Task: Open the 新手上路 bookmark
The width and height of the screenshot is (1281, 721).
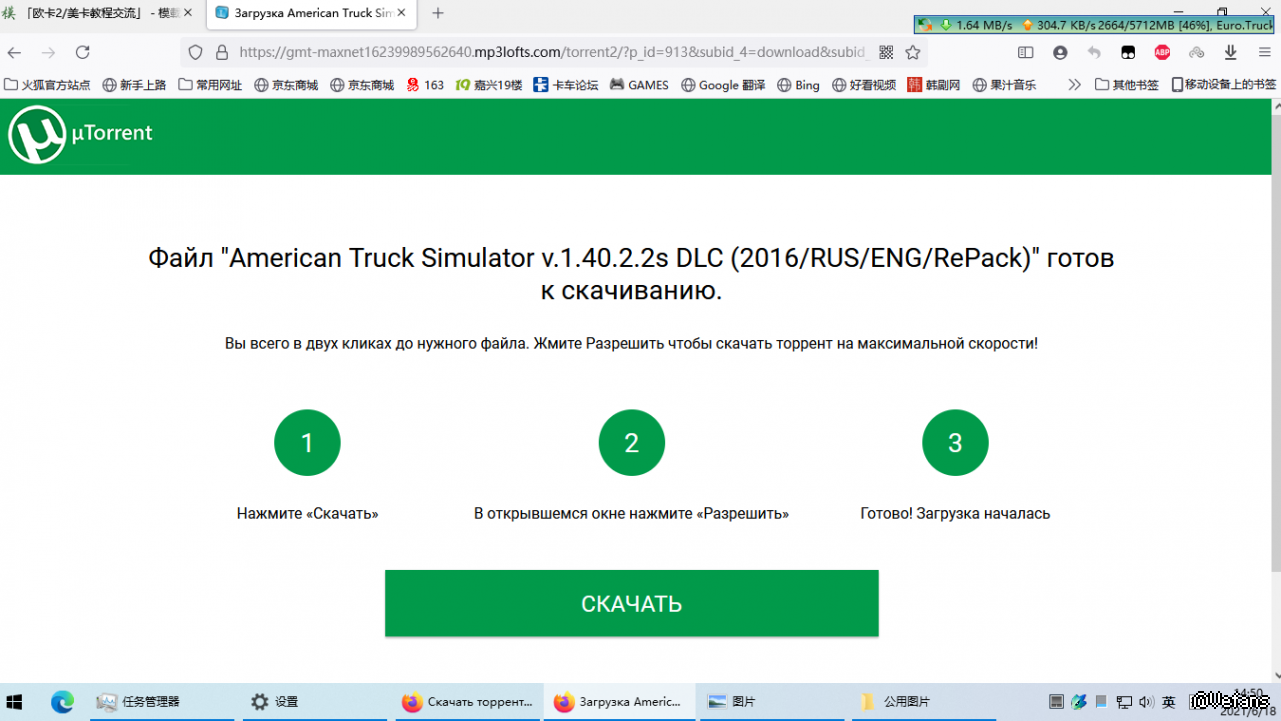Action: [135, 85]
